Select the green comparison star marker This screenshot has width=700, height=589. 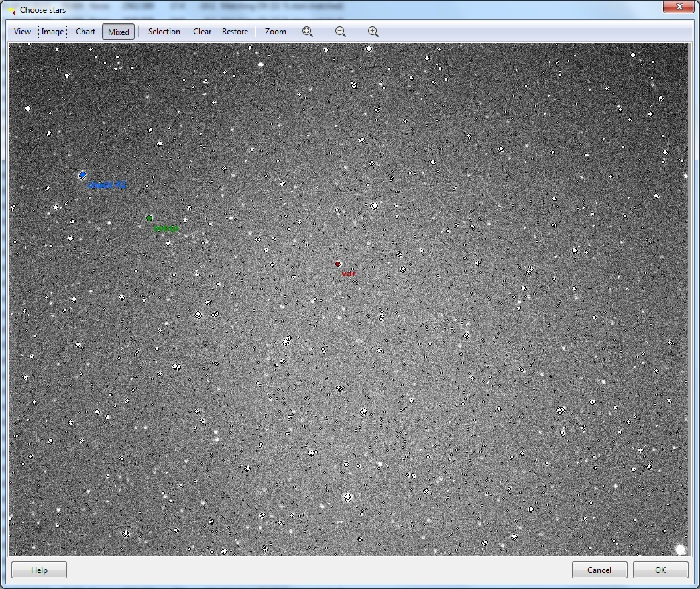click(150, 218)
